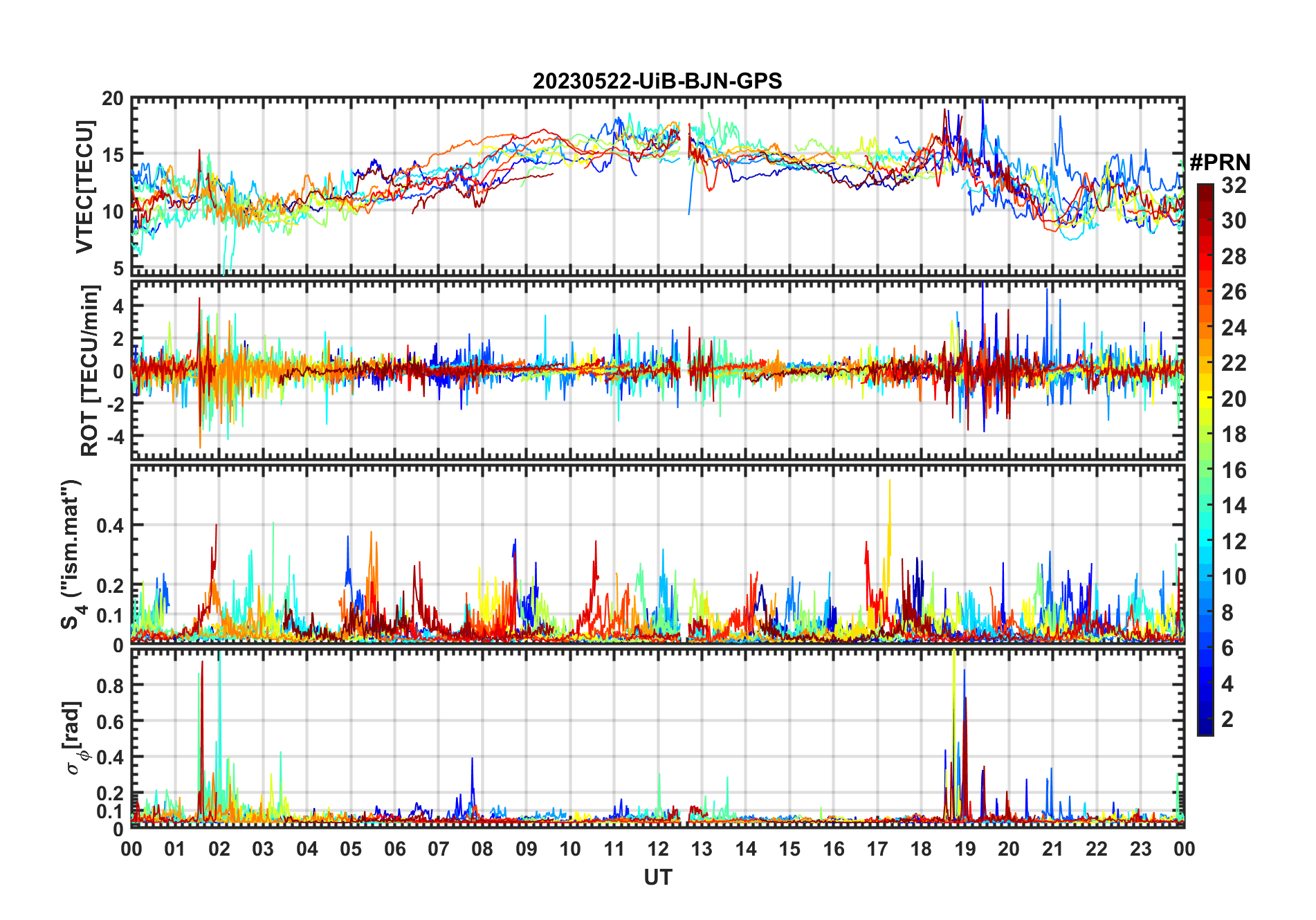Click colorbar tick label 16
This screenshot has width=1316, height=920.
(x=1234, y=470)
